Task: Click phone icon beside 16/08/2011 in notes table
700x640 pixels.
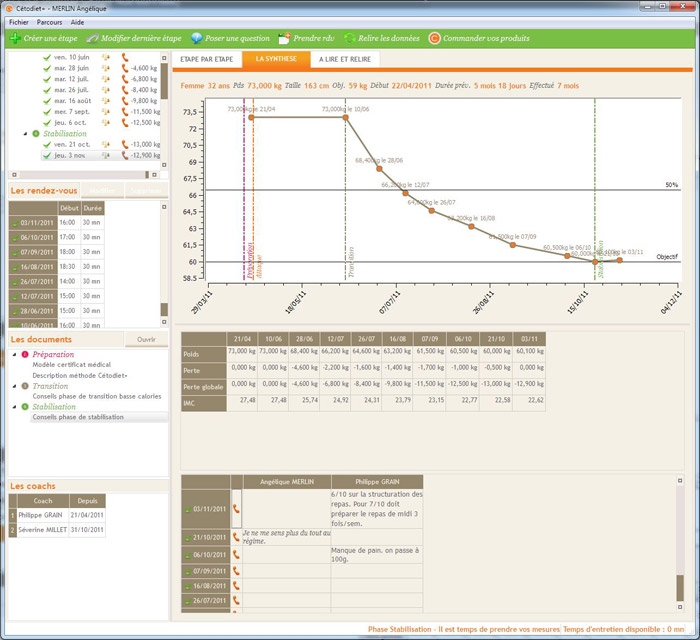Action: pos(236,586)
